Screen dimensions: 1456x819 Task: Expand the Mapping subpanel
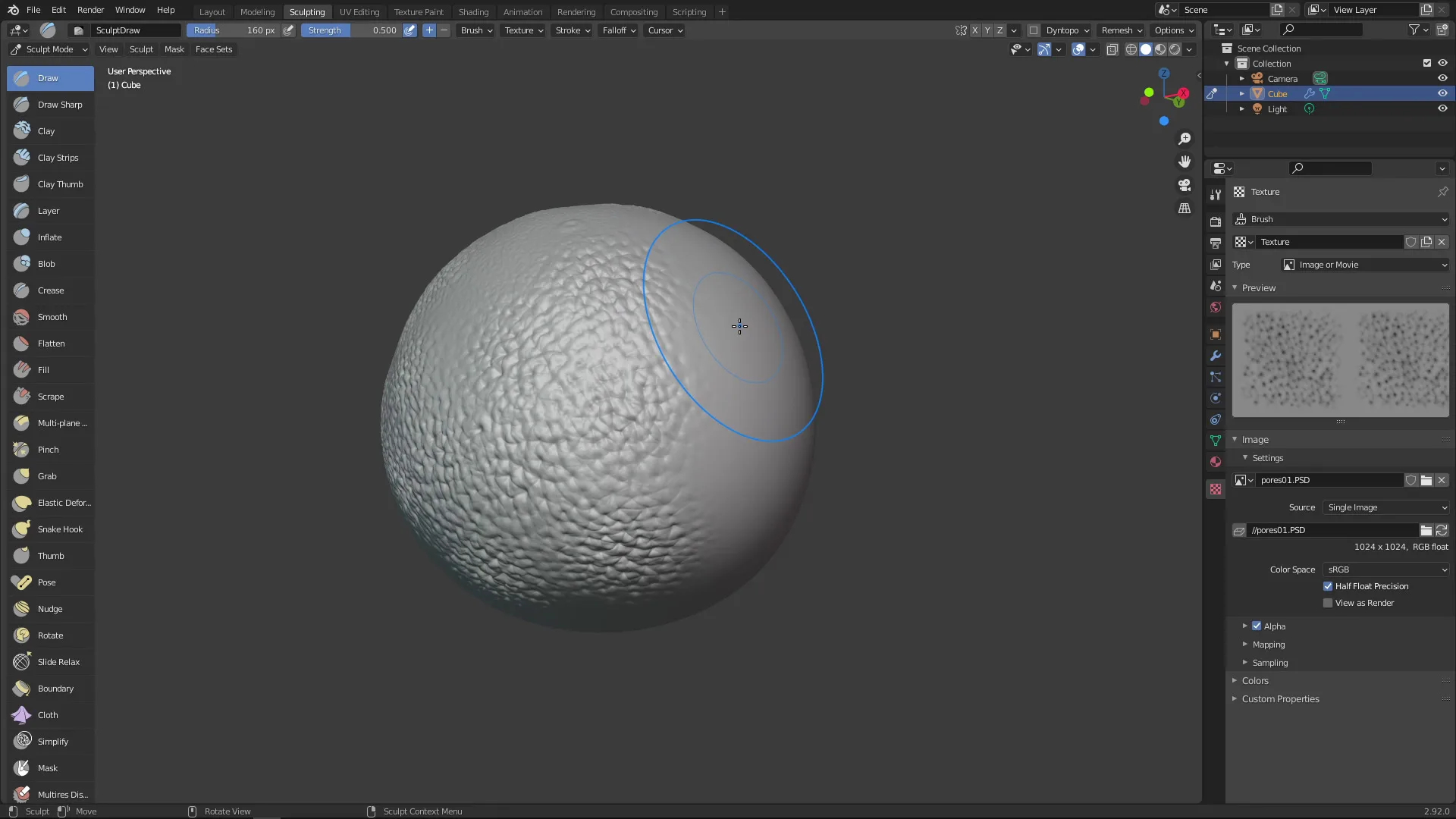(1268, 645)
